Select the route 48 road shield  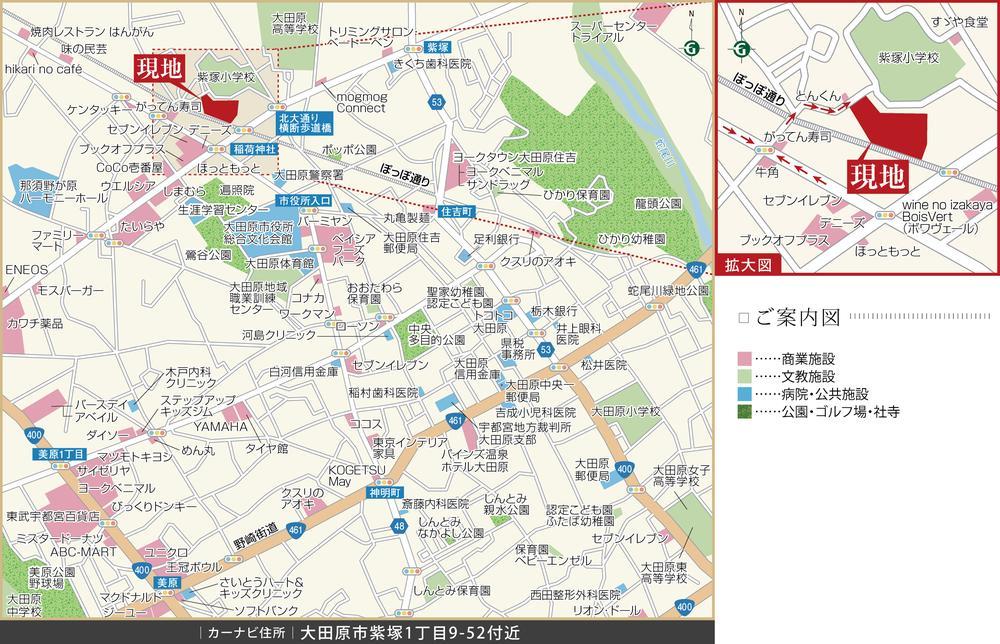(x=399, y=526)
